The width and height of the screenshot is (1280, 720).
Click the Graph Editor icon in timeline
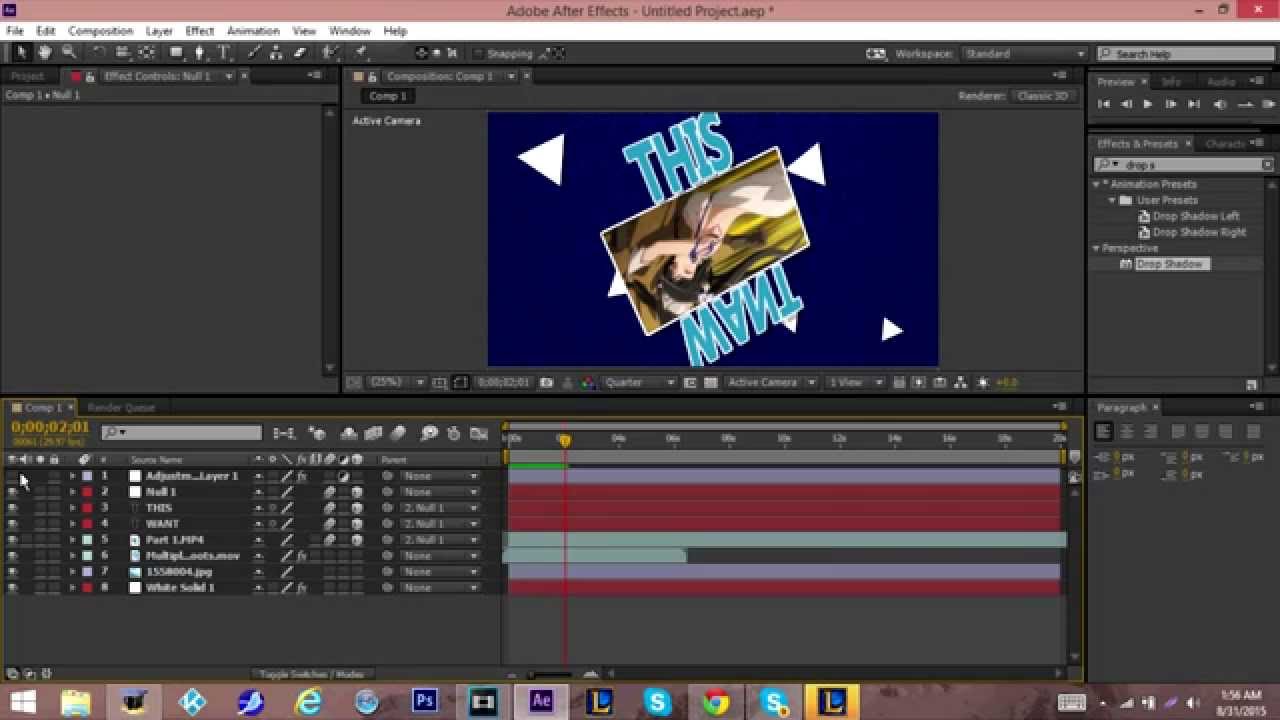pos(478,433)
